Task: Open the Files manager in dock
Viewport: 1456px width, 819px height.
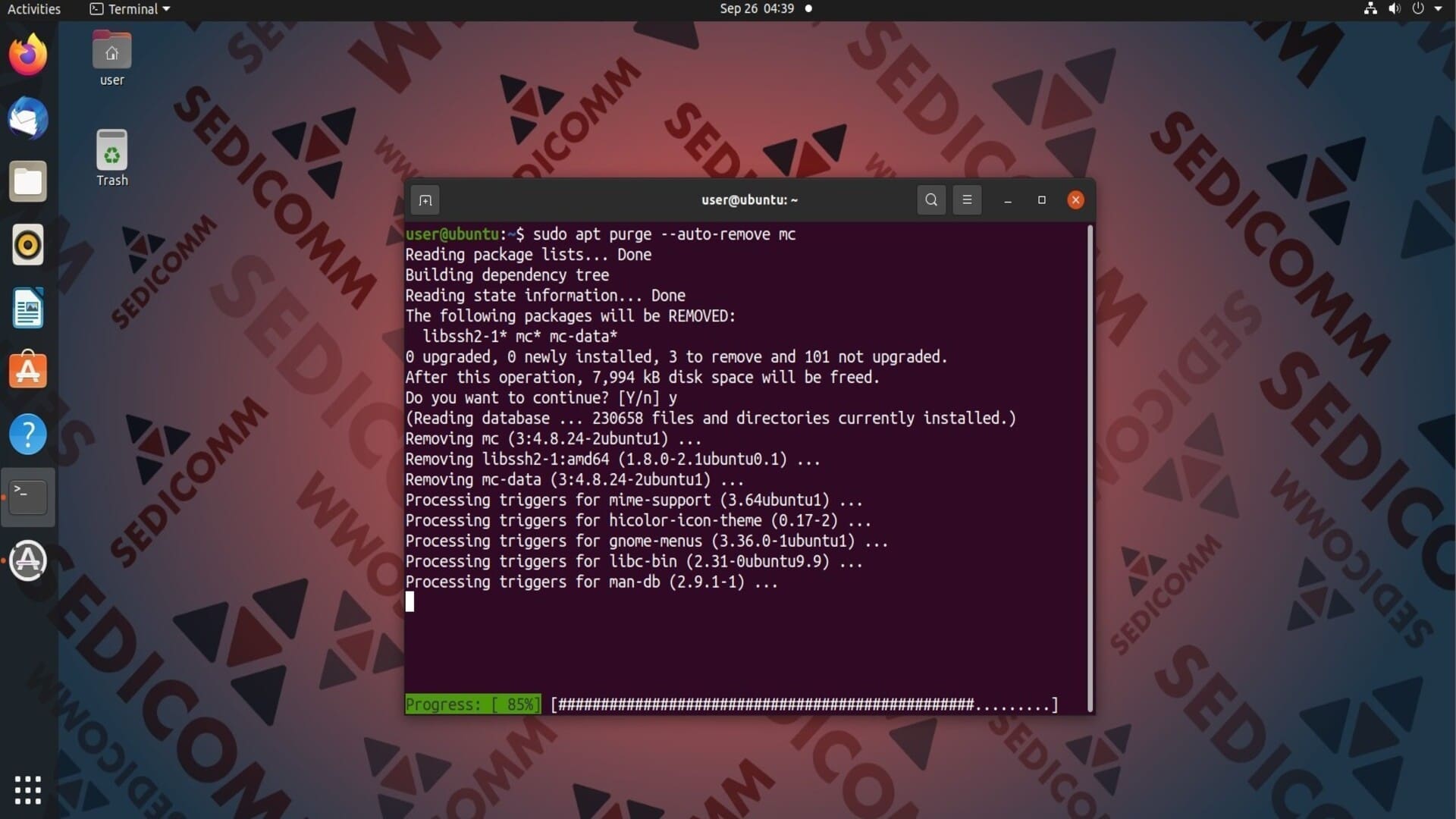Action: [28, 181]
